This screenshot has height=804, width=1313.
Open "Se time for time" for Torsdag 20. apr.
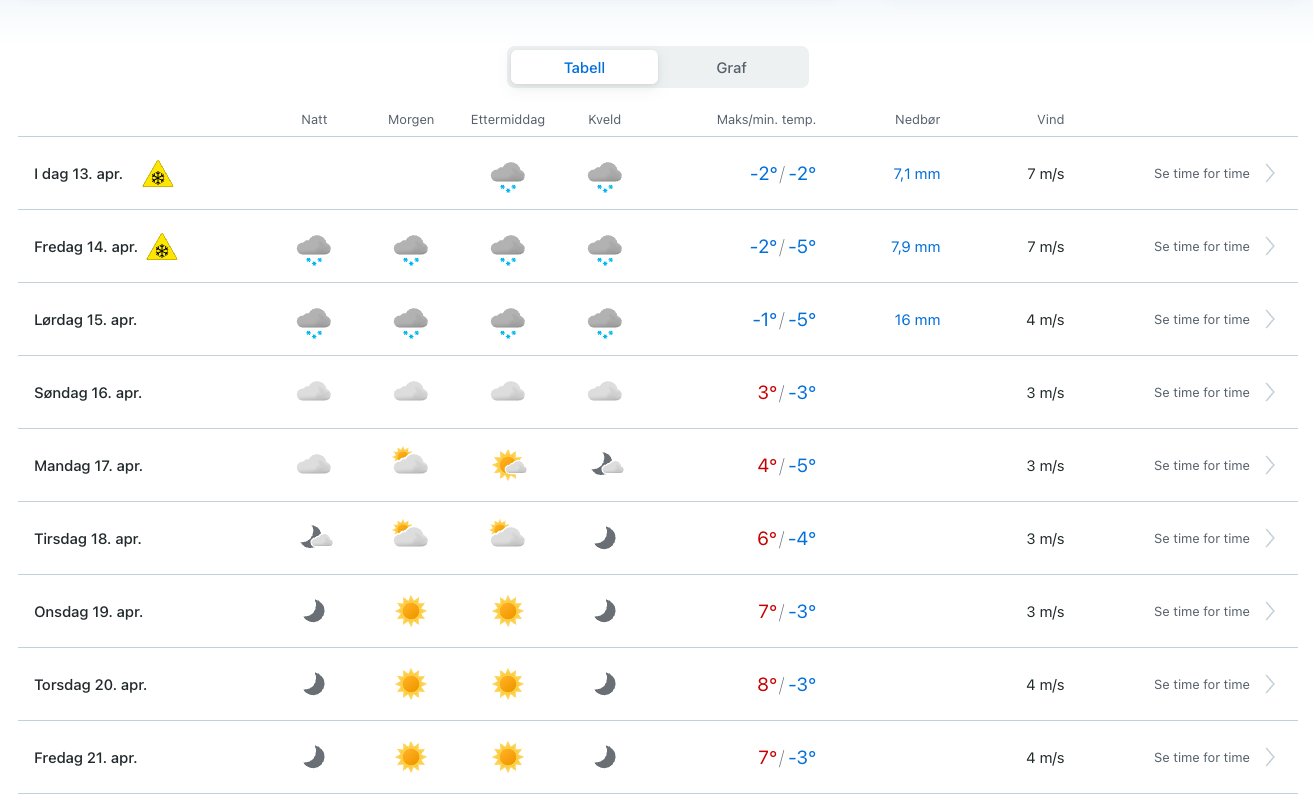(1201, 685)
